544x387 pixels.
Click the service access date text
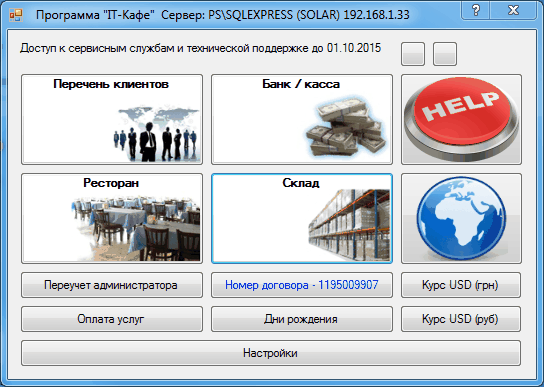(201, 48)
